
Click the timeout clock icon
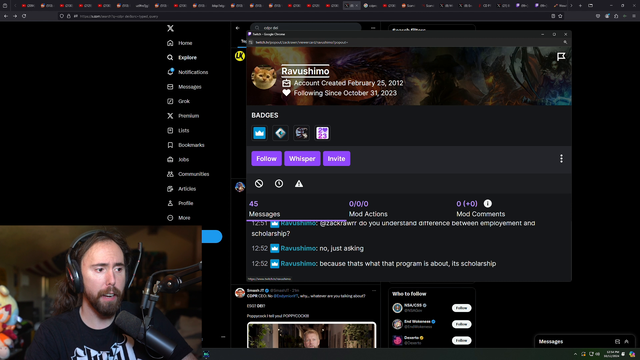279,184
